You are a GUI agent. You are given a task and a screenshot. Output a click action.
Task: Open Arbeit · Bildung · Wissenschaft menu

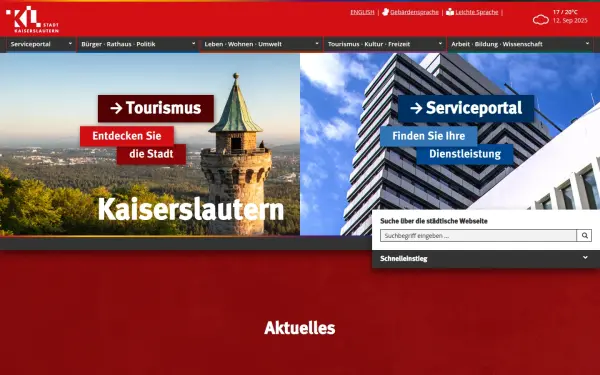(x=497, y=44)
